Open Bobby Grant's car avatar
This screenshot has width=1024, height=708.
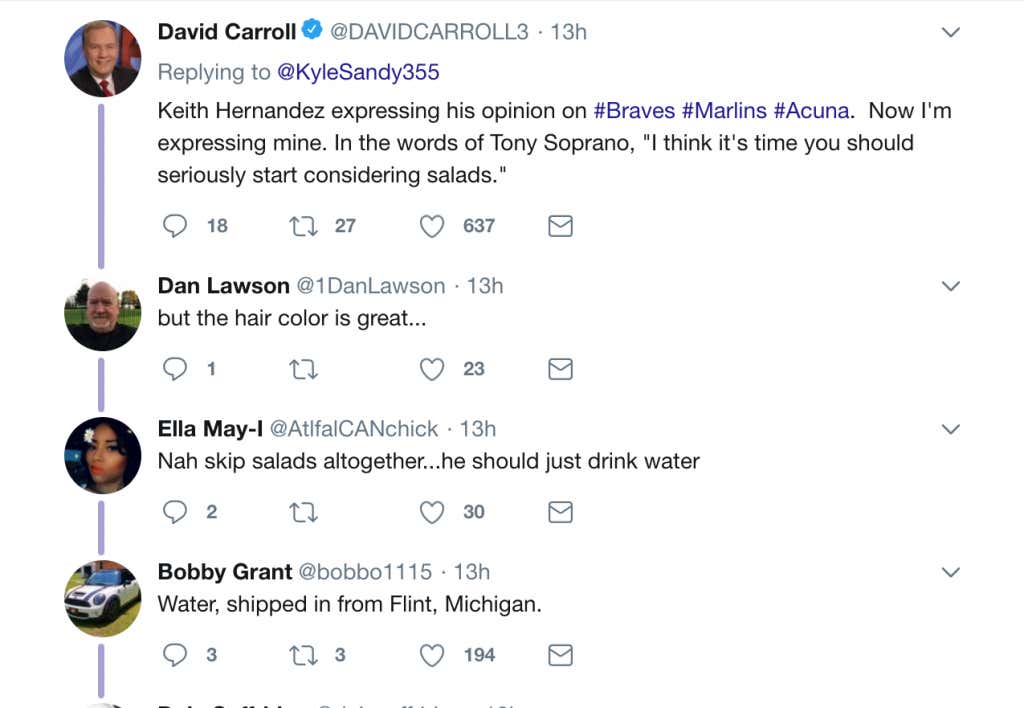click(x=102, y=598)
